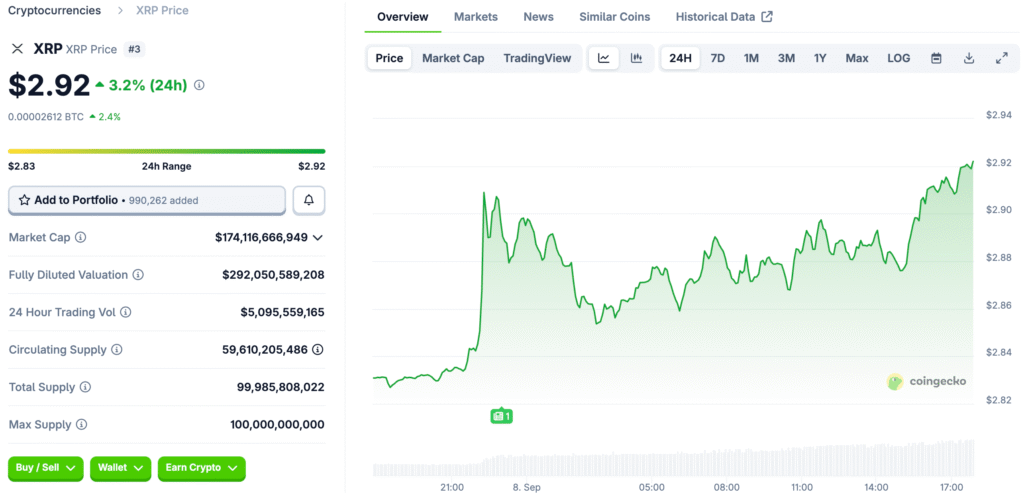
Task: Open the Buy / Sell dropdown
Action: (x=46, y=468)
